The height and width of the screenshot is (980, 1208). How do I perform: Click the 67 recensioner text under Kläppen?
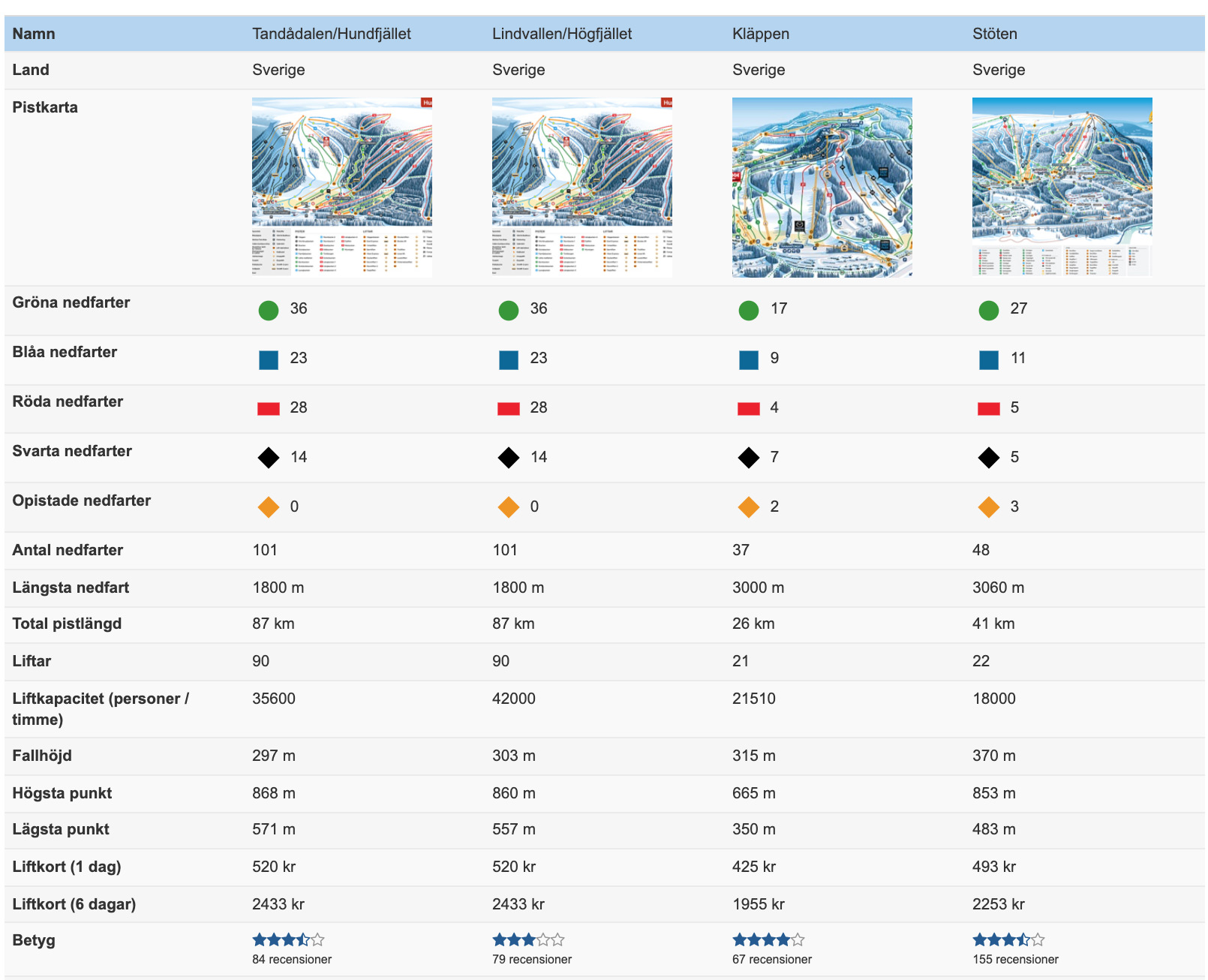click(x=771, y=959)
